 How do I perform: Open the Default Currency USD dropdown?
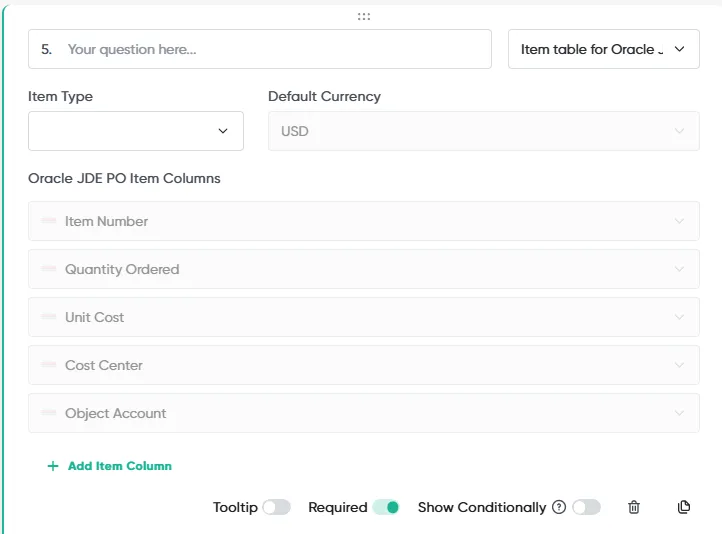483,131
